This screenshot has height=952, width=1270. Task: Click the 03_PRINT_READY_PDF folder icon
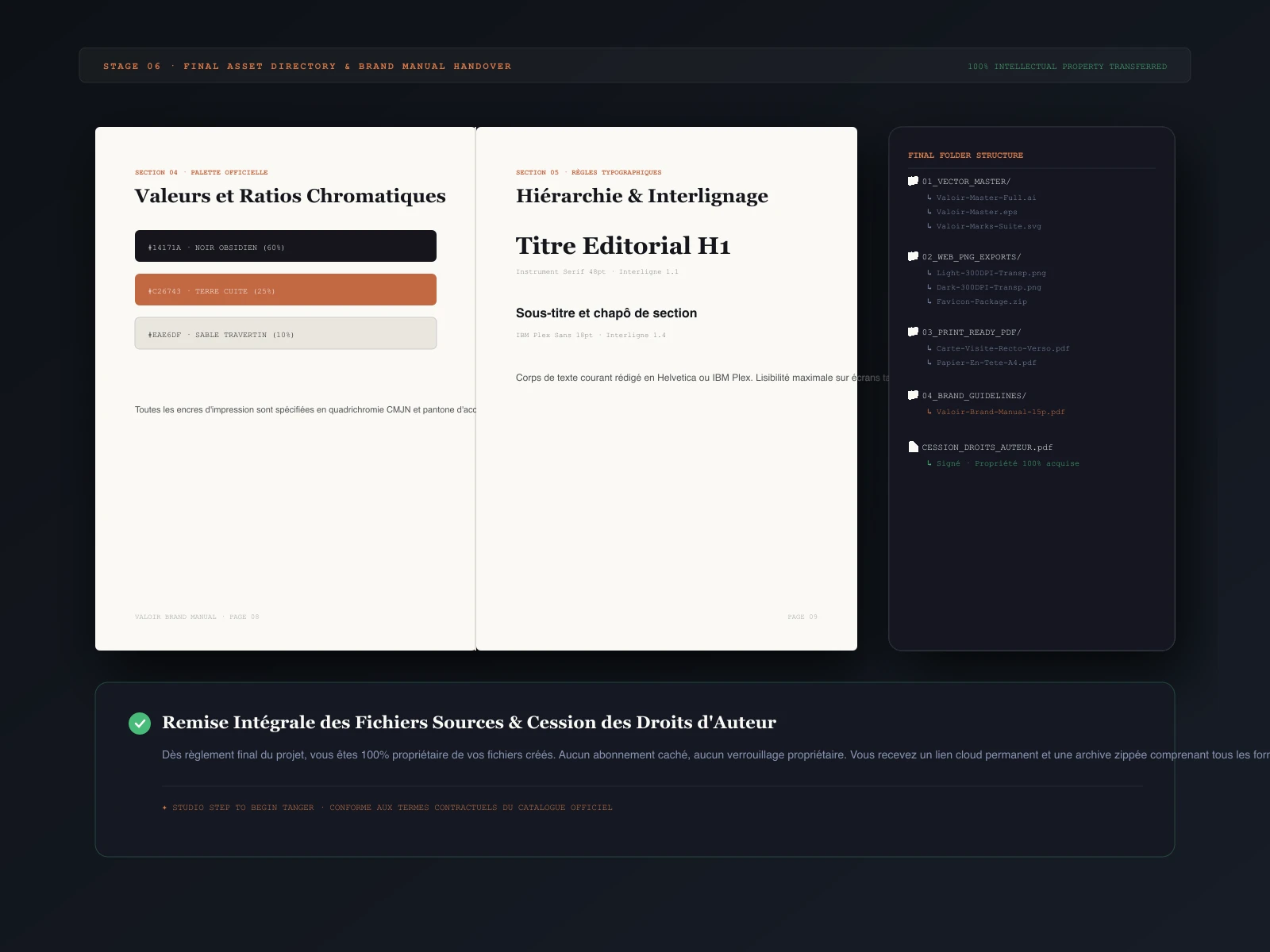coord(913,332)
